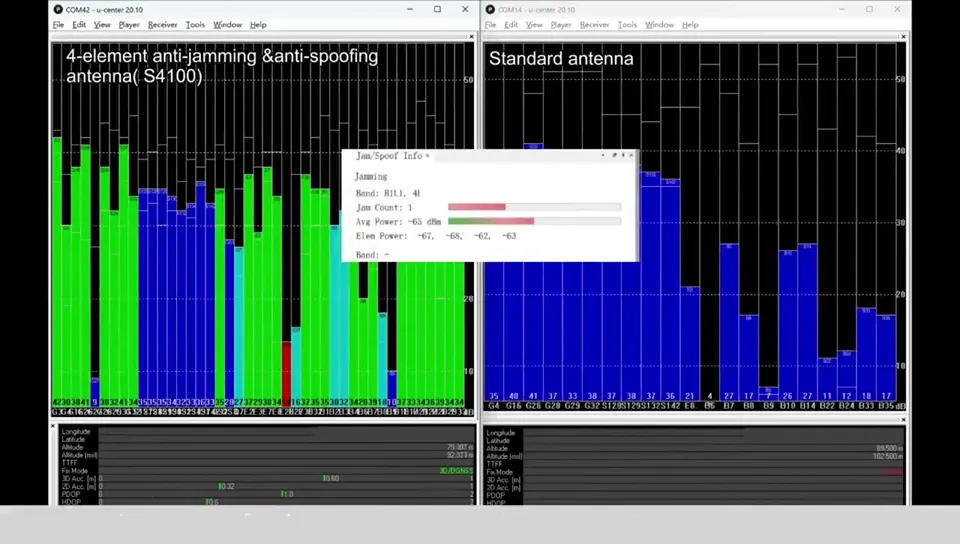The image size is (960, 544).
Task: Open Window menu in COM14 window
Action: tap(659, 25)
